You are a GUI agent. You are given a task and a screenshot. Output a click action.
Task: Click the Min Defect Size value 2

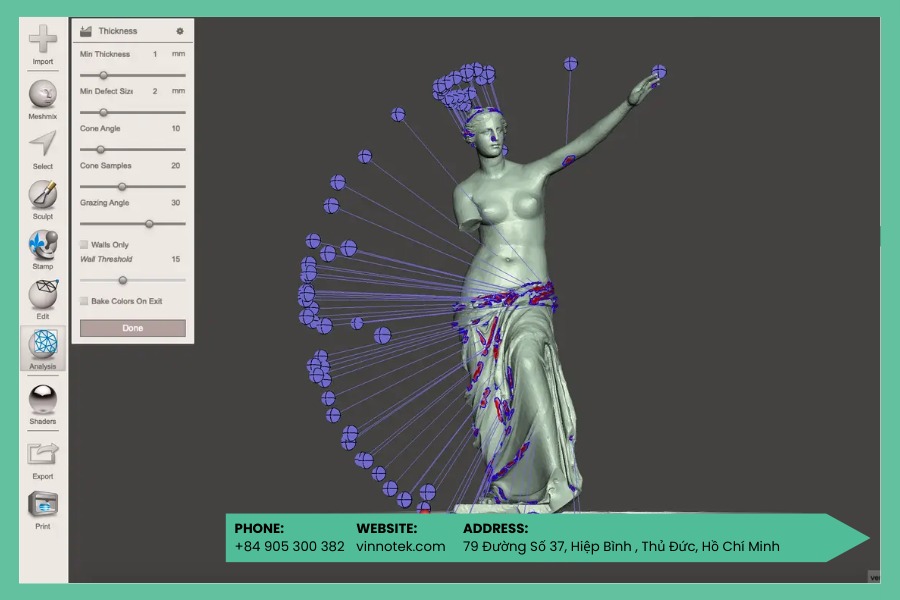(x=155, y=91)
